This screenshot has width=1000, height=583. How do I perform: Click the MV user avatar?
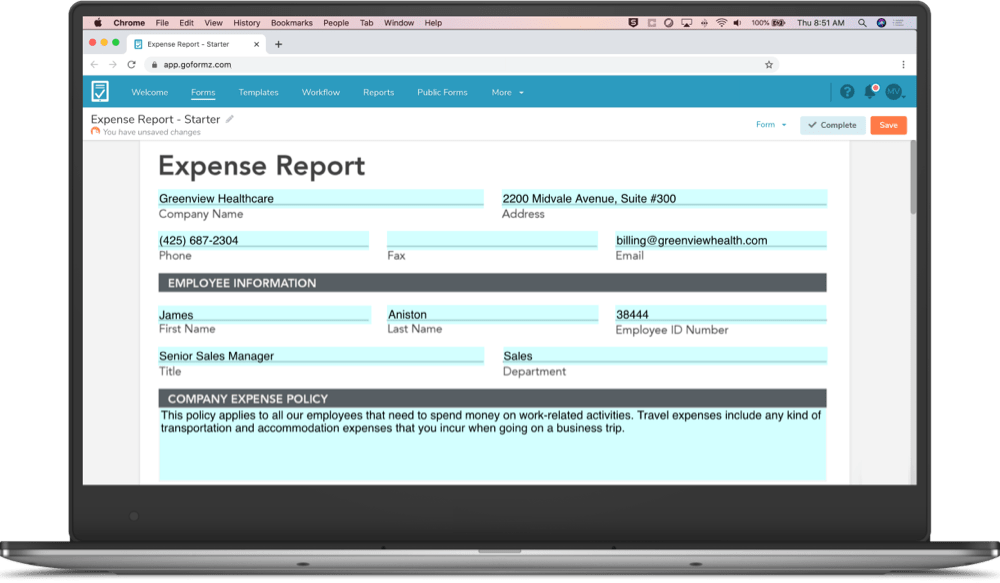(893, 91)
